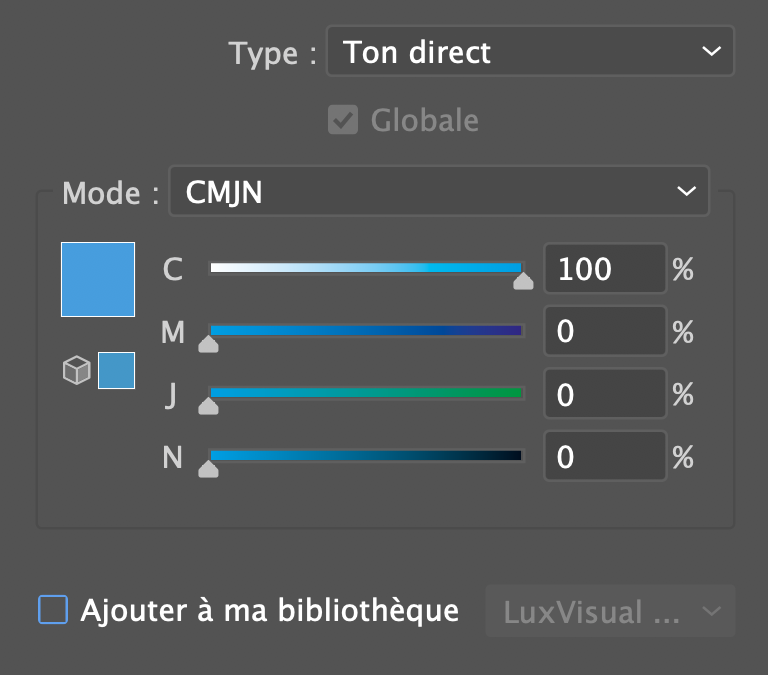This screenshot has height=675, width=768.
Task: Click the J (yellow) slider handle
Action: 208,406
